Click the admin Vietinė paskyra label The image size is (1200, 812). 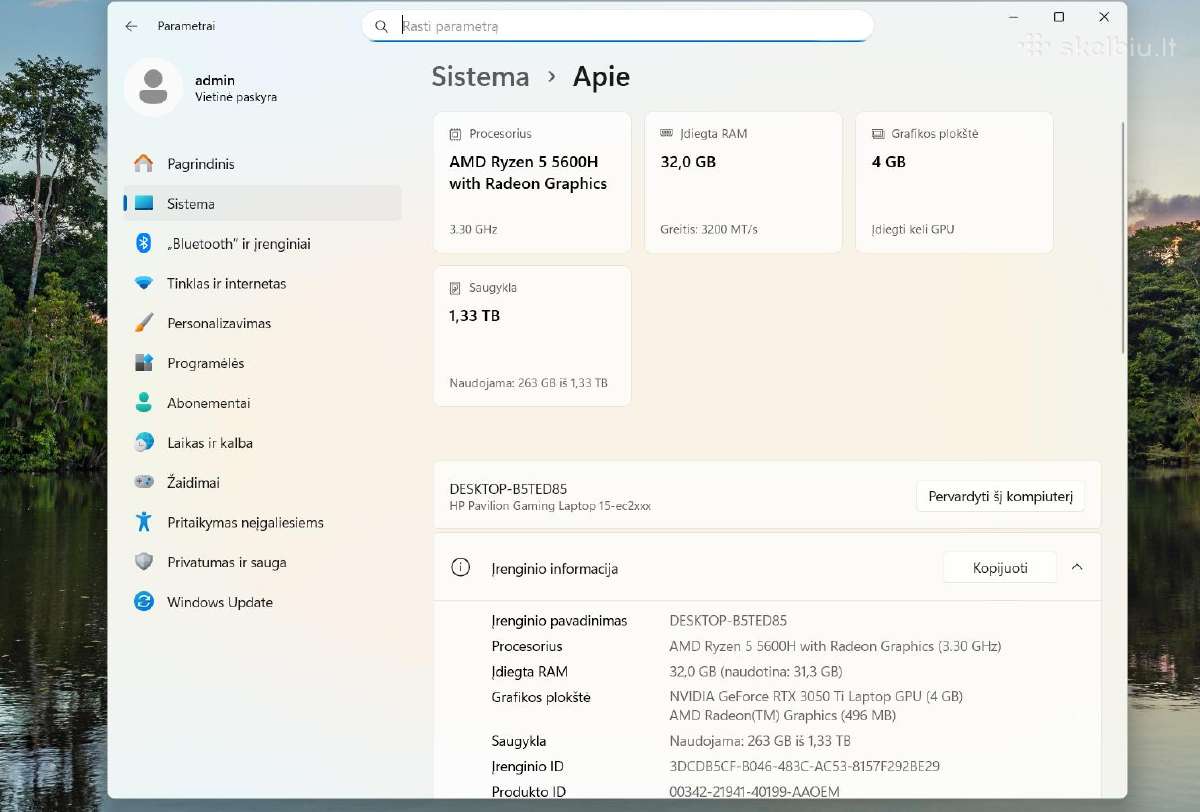click(236, 97)
